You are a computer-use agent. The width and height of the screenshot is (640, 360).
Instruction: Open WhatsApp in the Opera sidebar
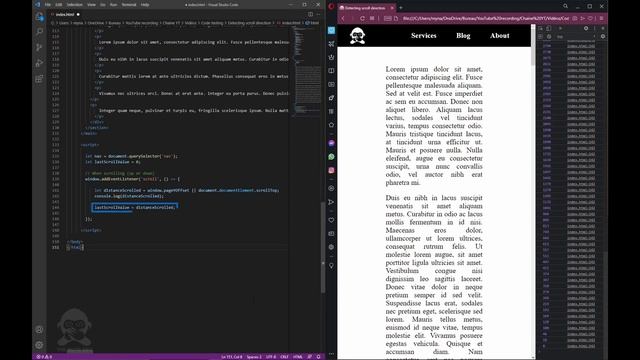331,157
